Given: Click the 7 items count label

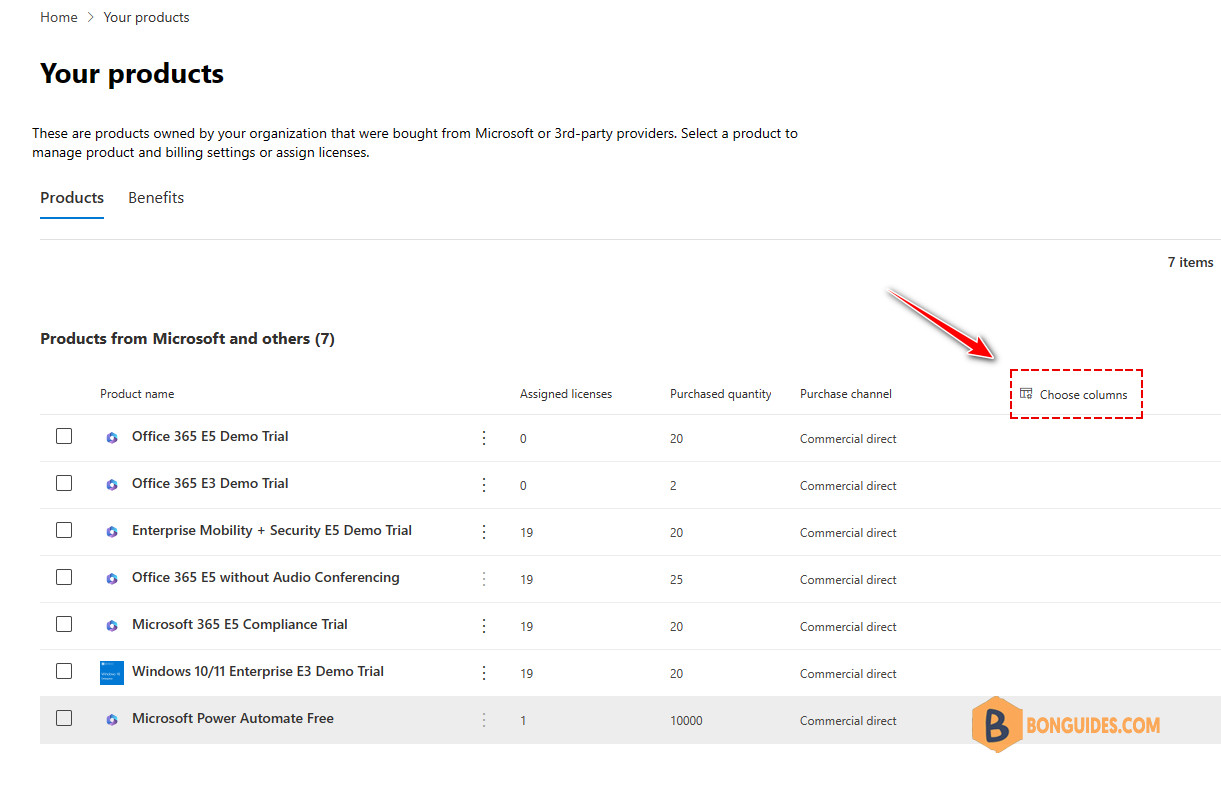Looking at the screenshot, I should pos(1190,262).
